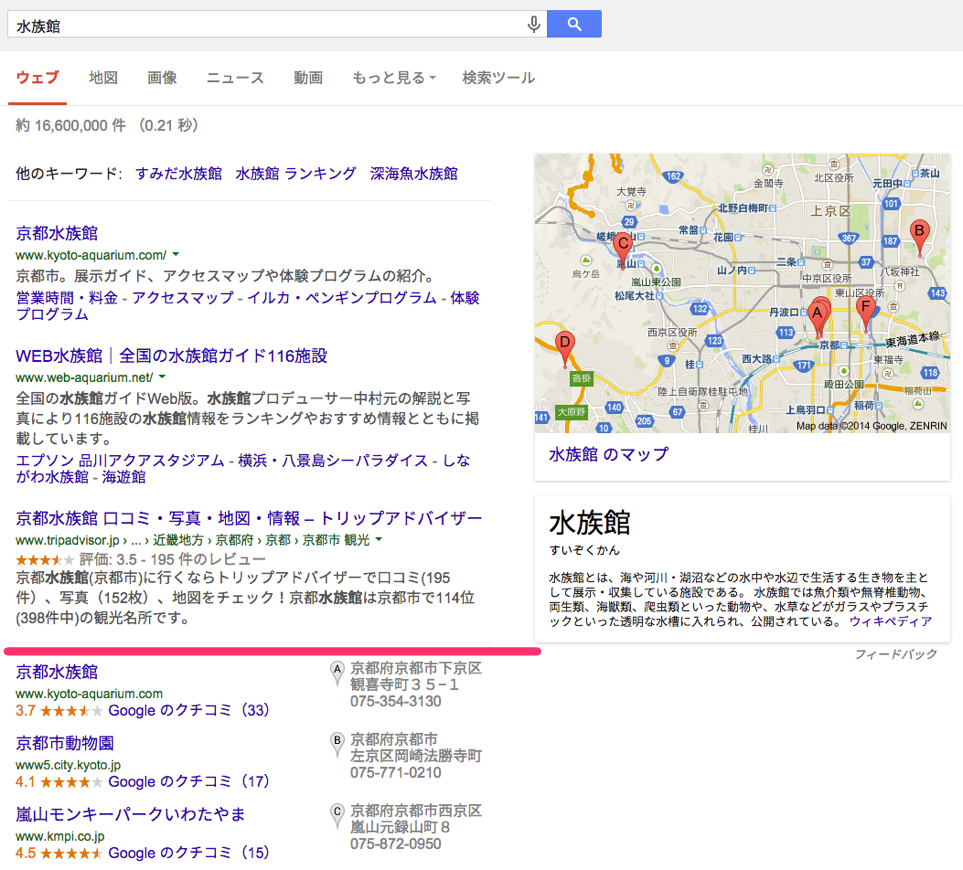Click phone number 075-771-0210
Screen dimensions: 963x870
396,772
